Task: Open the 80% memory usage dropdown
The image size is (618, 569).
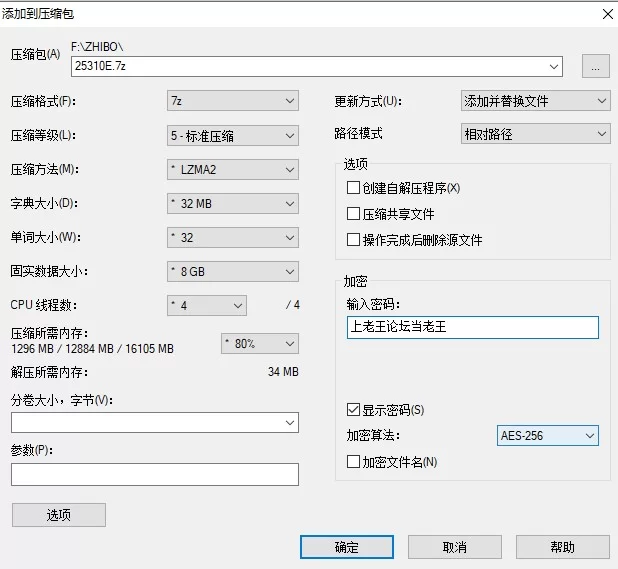Action: click(260, 344)
